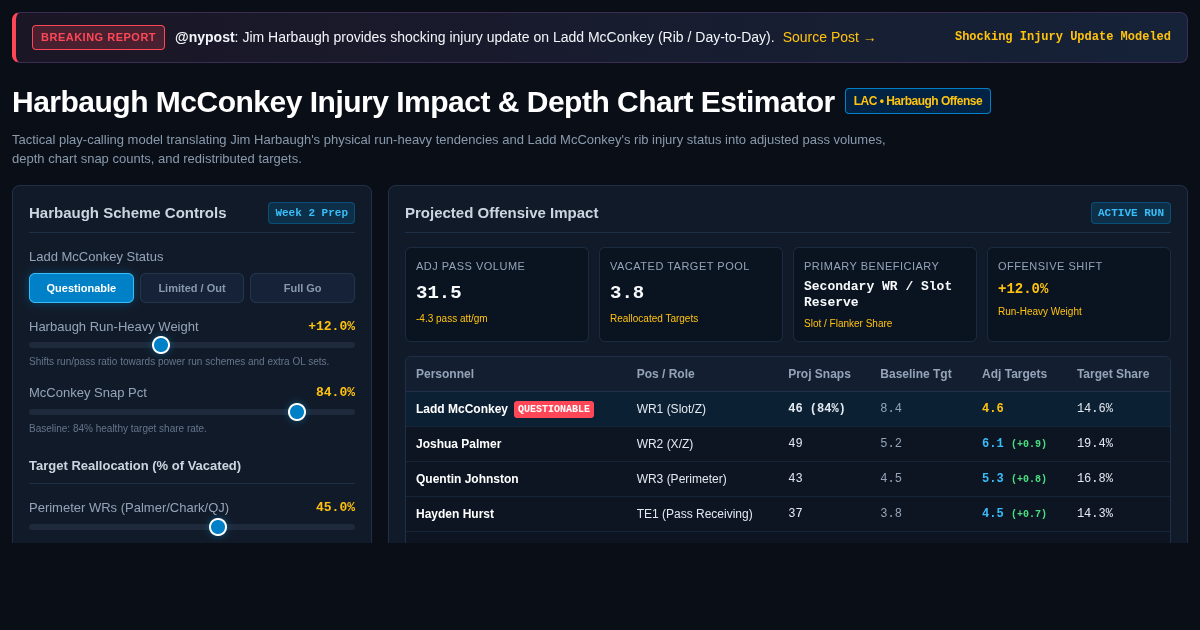Click the Pos / Role column header
1200x630 pixels.
pyautogui.click(x=666, y=374)
